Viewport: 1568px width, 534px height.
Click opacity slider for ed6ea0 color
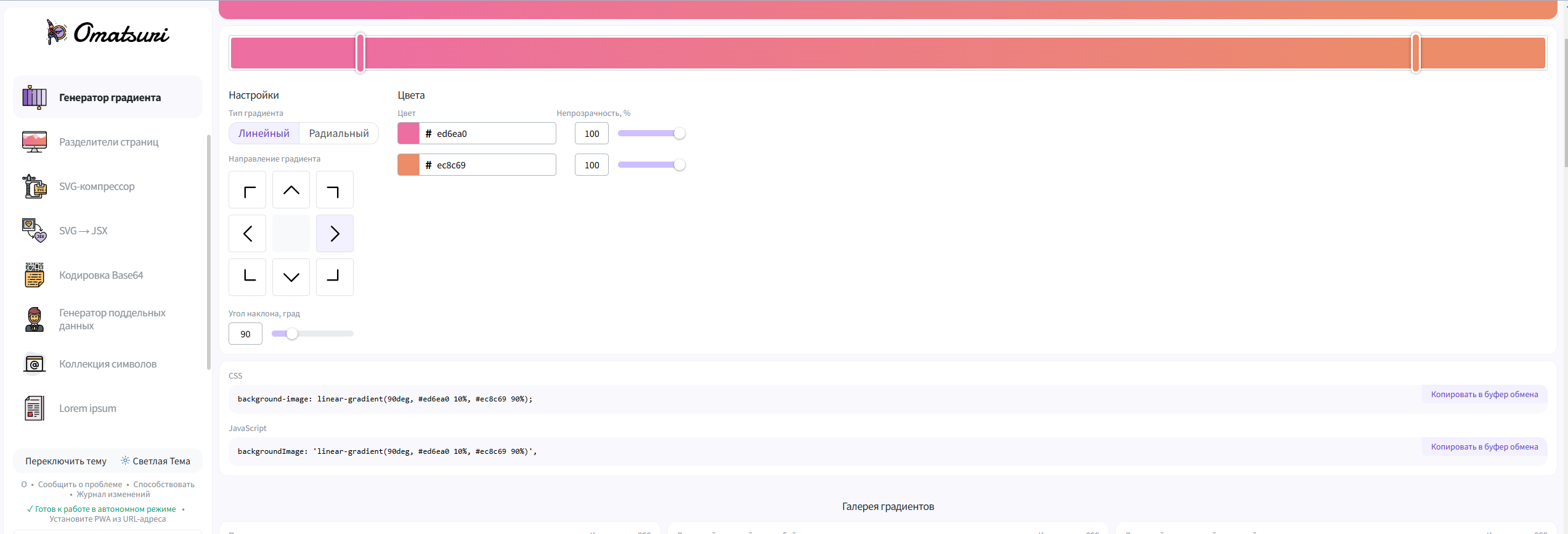[651, 133]
